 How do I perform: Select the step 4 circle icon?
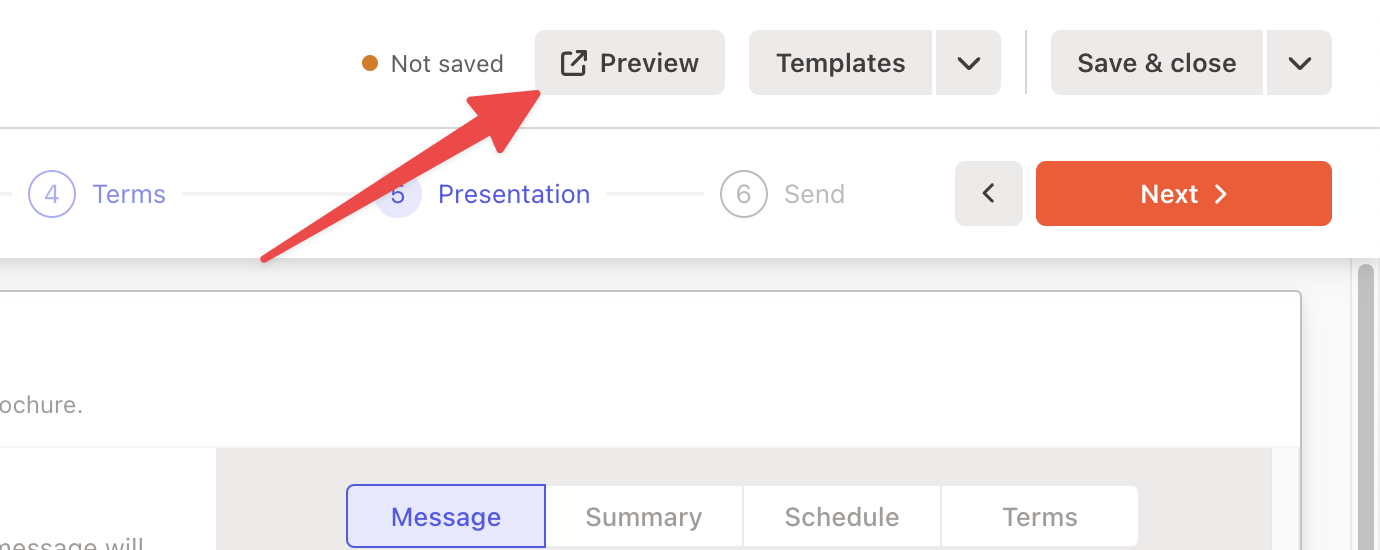tap(52, 194)
